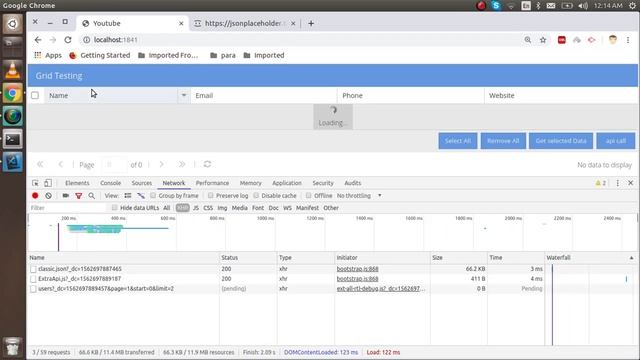Toggle the network filter funnel icon
The height and width of the screenshot is (360, 640).
[79, 196]
